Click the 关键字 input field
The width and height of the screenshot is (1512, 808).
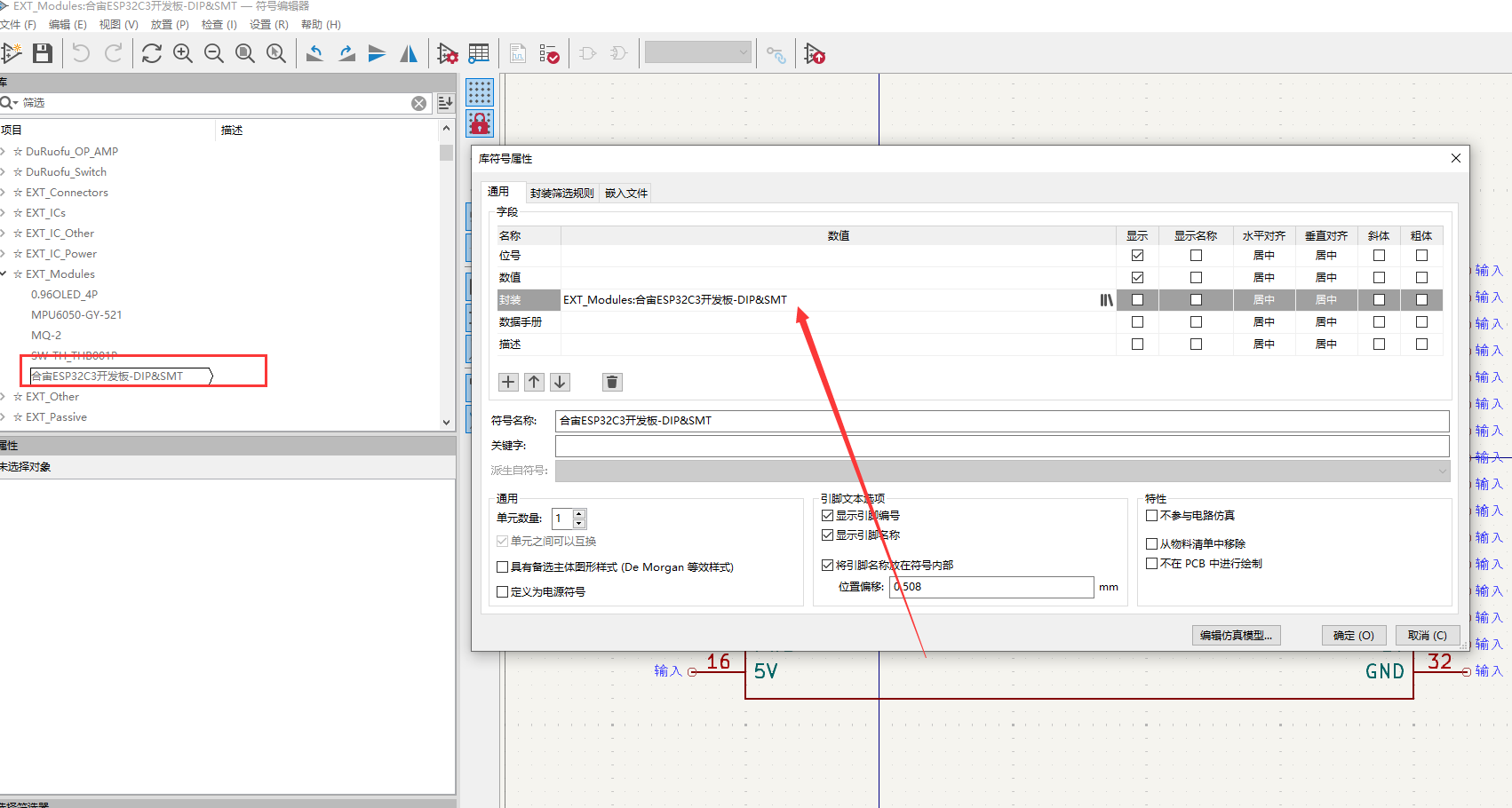1001,446
